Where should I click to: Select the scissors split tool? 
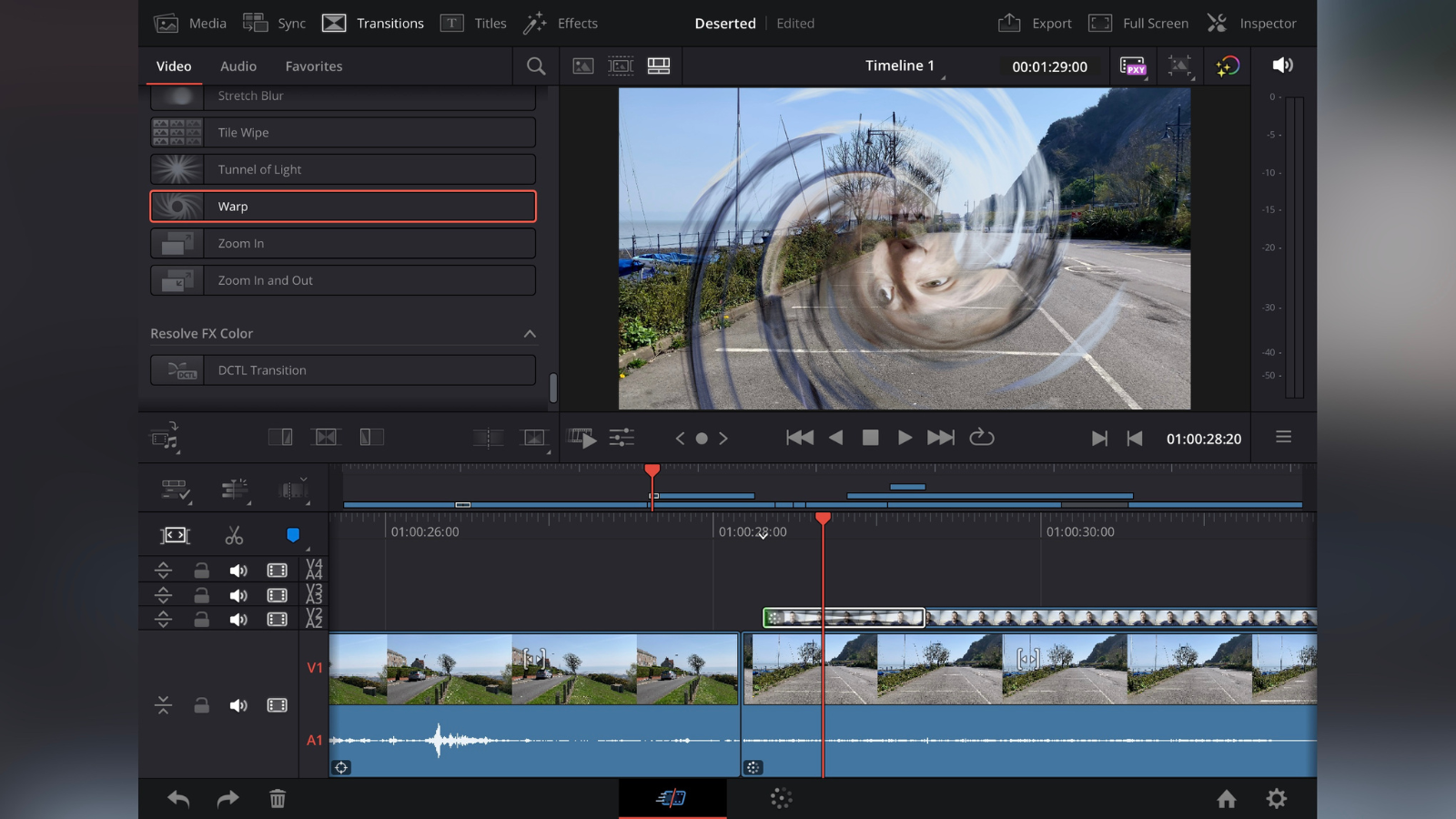(x=234, y=535)
